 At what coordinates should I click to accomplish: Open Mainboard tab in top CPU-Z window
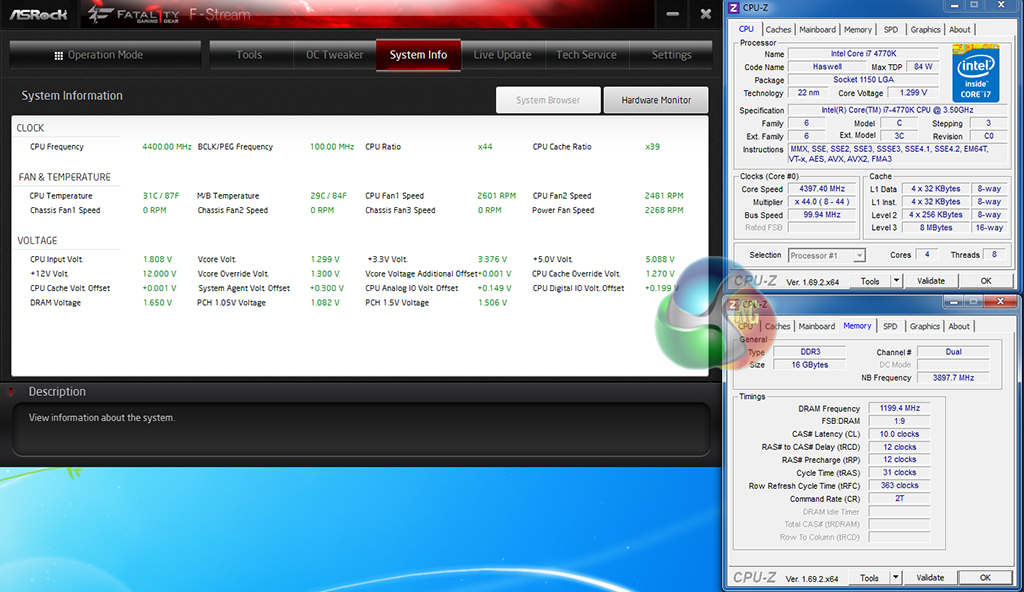pyautogui.click(x=817, y=29)
